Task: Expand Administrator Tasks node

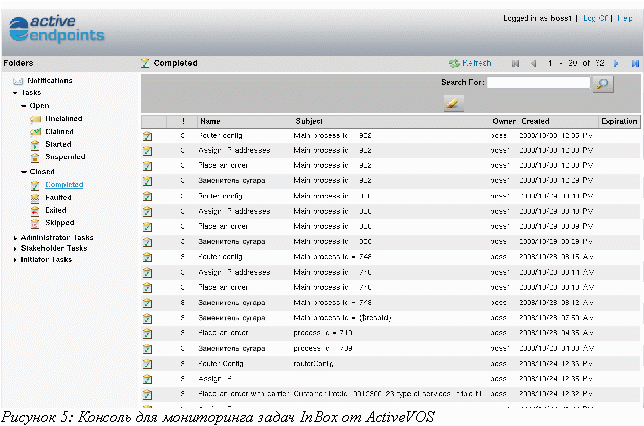Action: [x=14, y=237]
